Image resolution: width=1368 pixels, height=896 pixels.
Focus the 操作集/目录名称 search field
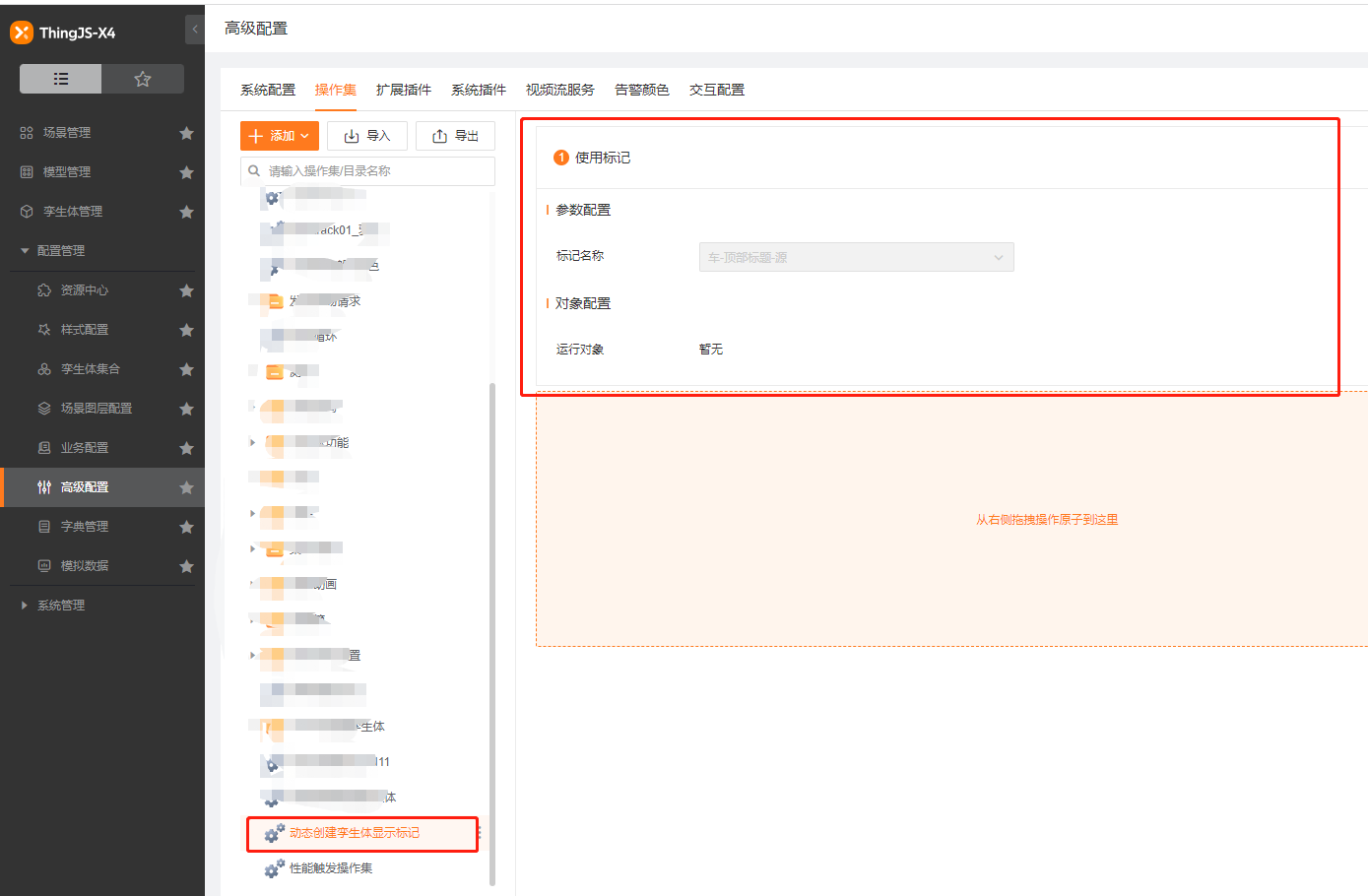pyautogui.click(x=367, y=171)
